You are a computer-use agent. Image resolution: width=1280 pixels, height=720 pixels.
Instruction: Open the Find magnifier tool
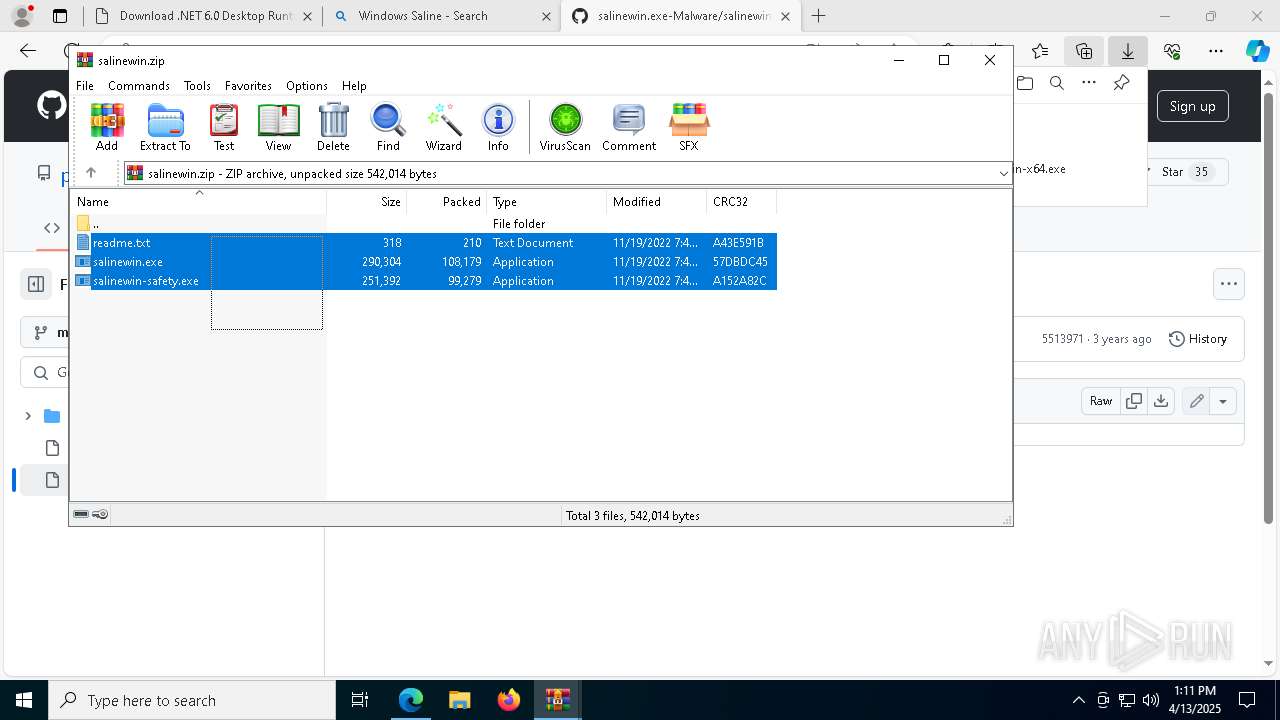pyautogui.click(x=388, y=127)
